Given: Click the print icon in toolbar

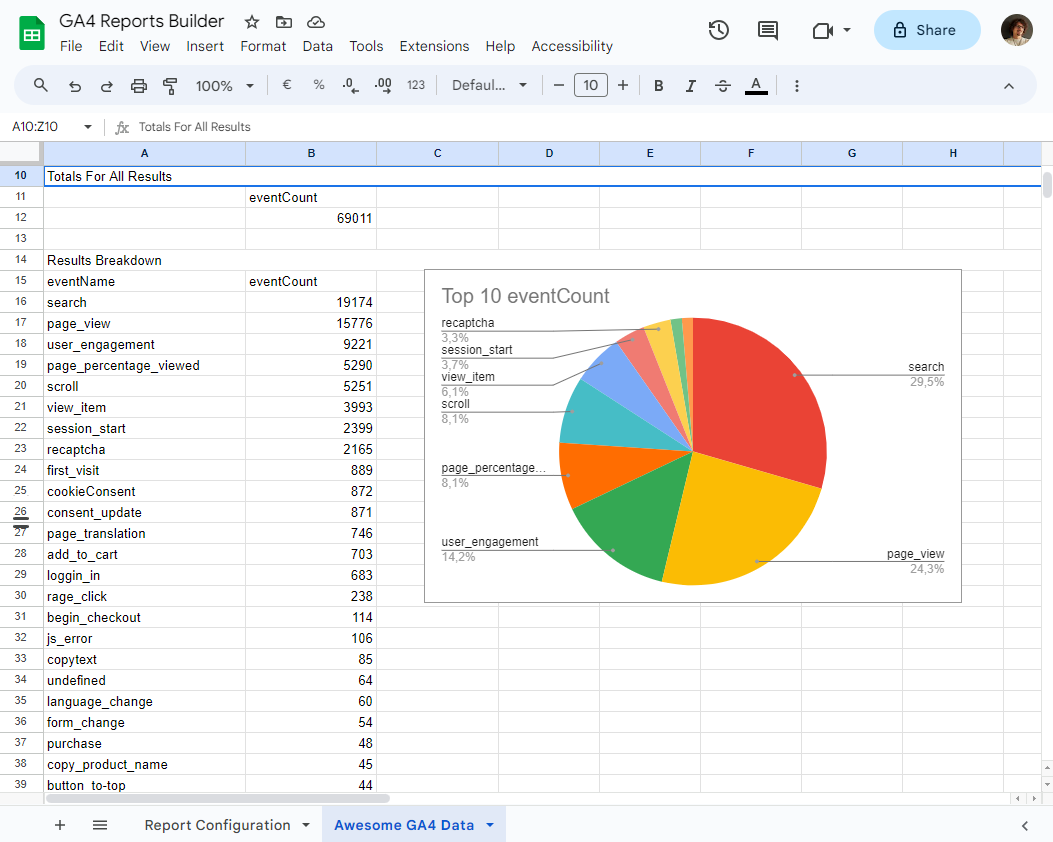Looking at the screenshot, I should pos(139,86).
